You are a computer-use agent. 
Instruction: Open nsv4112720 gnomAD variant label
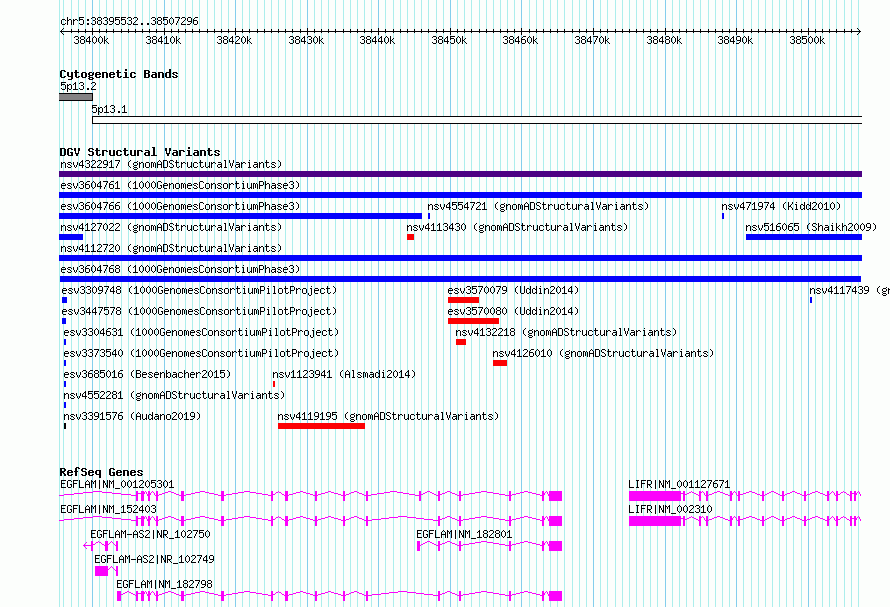coord(171,248)
